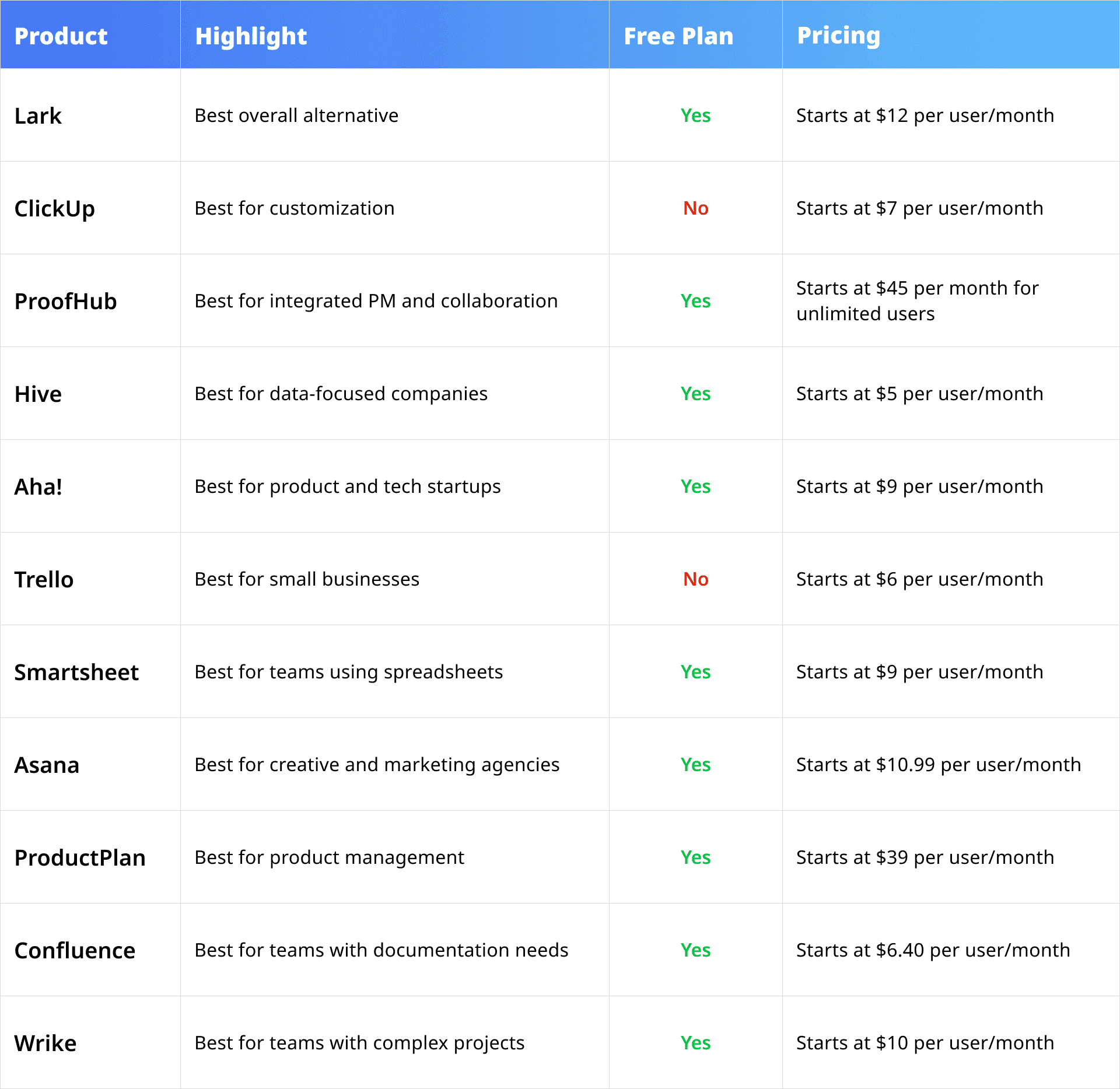
Task: Select the Wrike product name
Action: (x=45, y=1043)
